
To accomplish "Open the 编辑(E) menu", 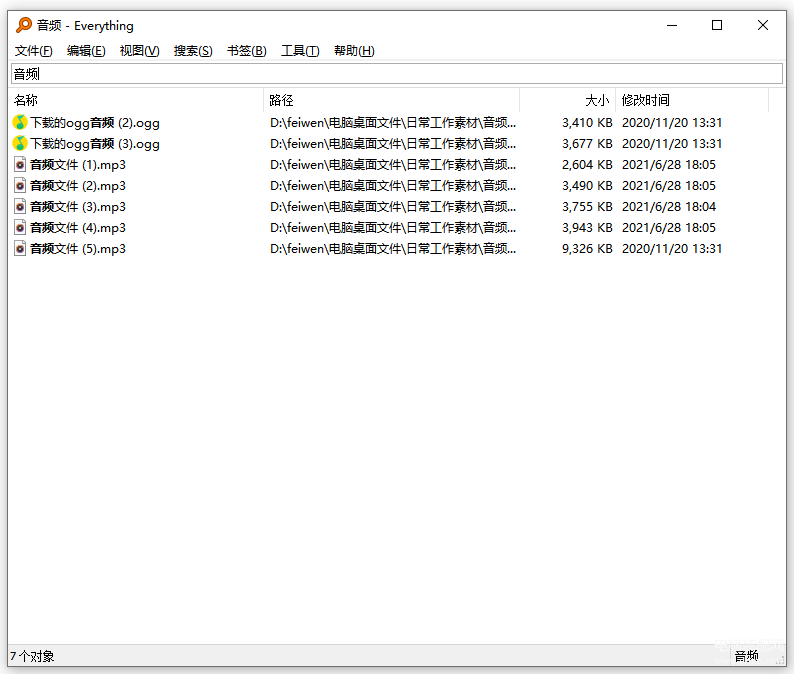I will (x=86, y=51).
